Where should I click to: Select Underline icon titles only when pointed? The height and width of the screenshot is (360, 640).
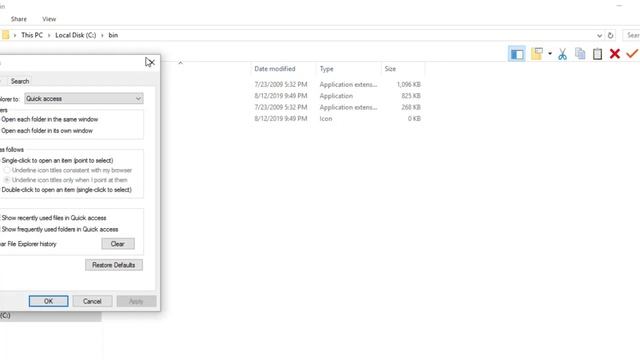pos(65,180)
